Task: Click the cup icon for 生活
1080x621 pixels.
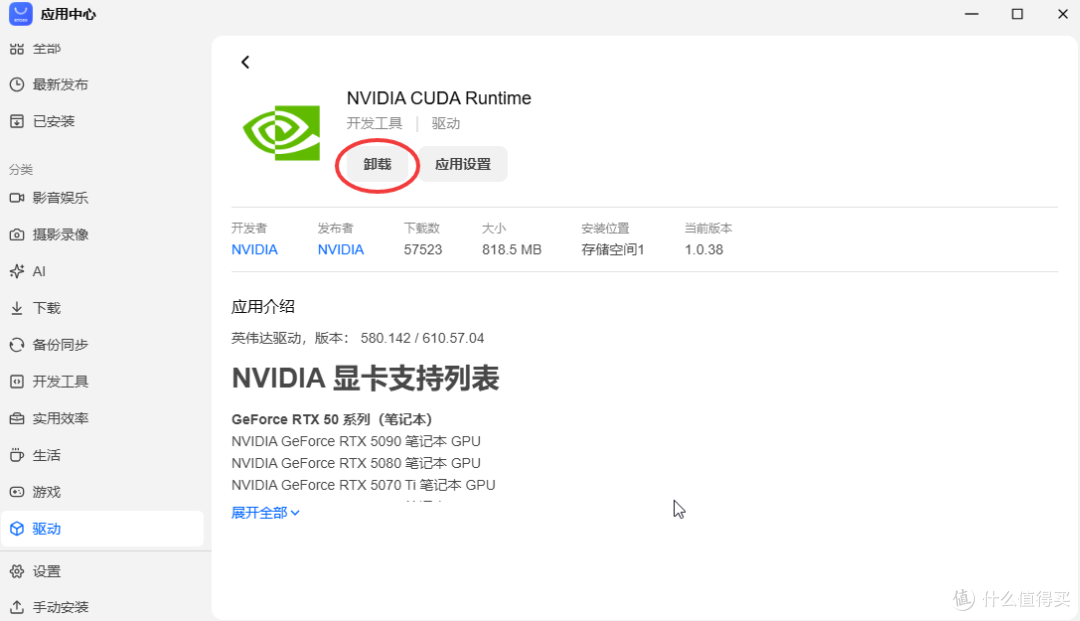Action: click(x=17, y=455)
